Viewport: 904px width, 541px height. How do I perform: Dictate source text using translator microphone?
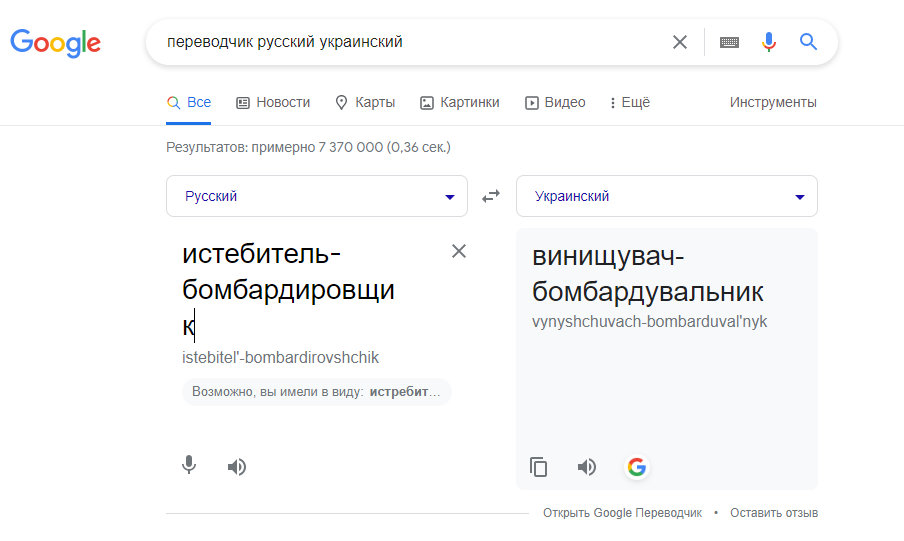[x=189, y=465]
